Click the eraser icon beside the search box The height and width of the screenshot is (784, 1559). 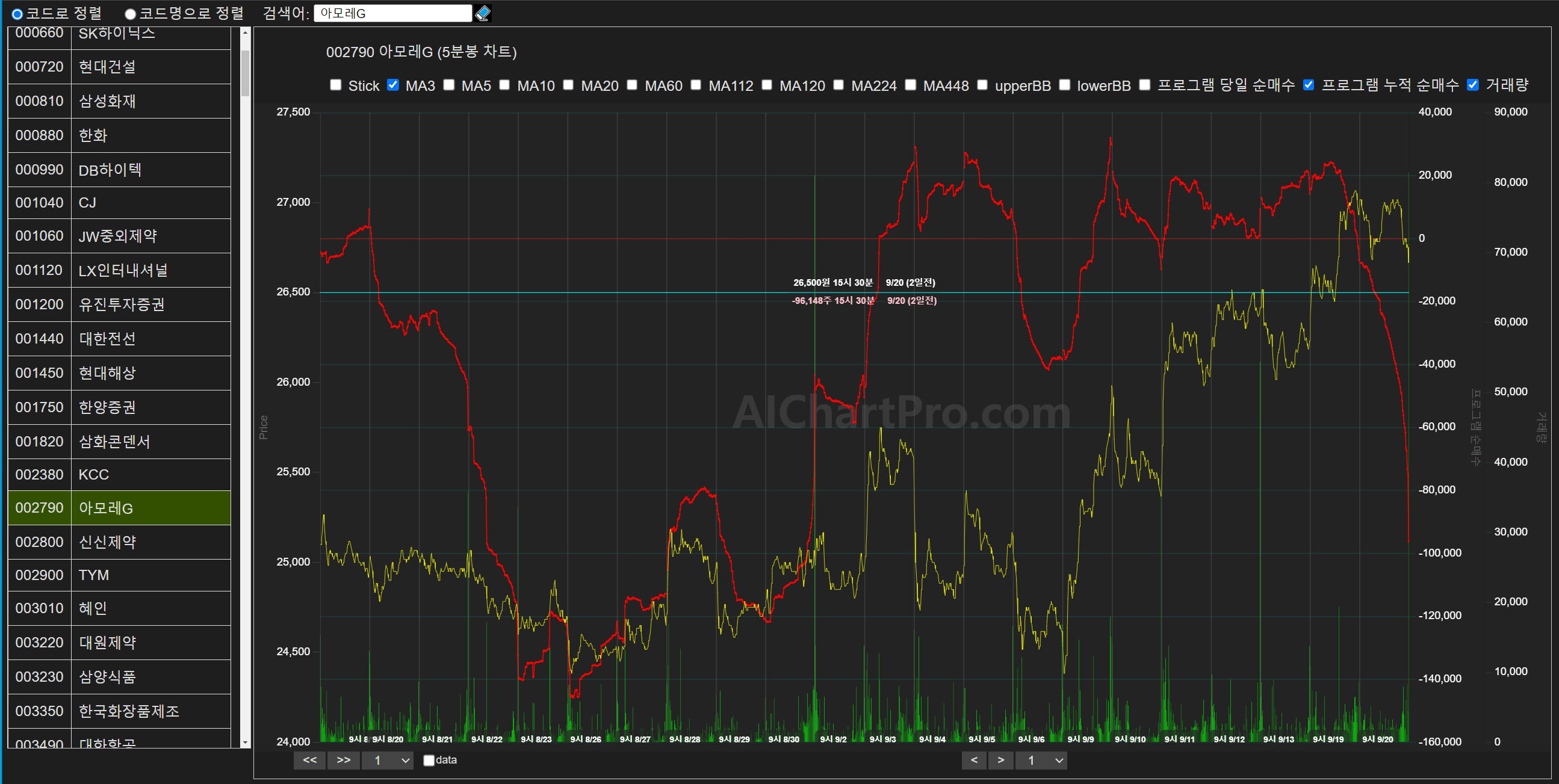(x=483, y=13)
